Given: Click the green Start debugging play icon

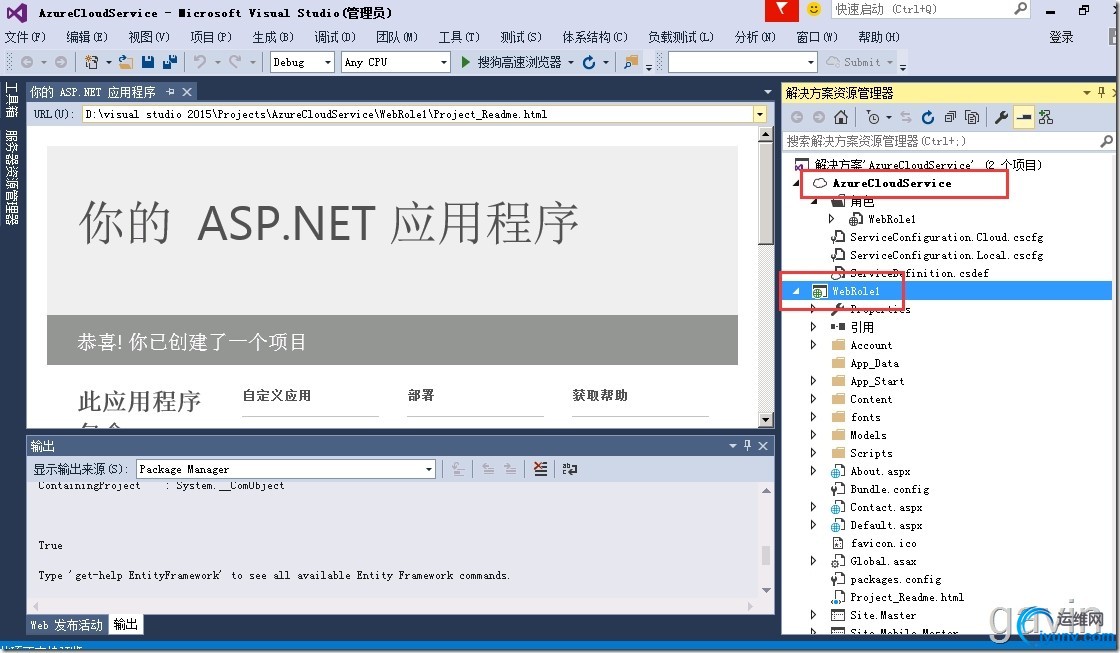Looking at the screenshot, I should 466,62.
